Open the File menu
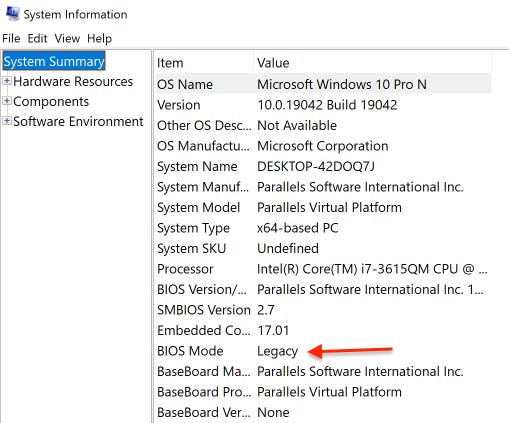The width and height of the screenshot is (509, 423). pos(11,38)
